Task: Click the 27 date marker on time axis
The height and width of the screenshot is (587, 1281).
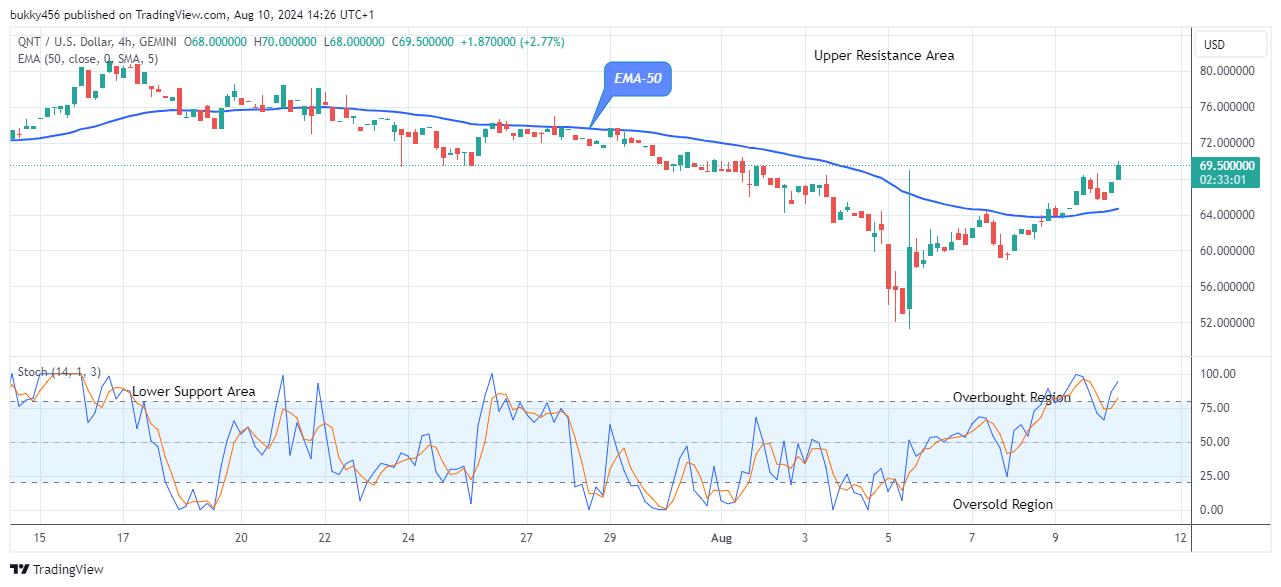Action: [x=526, y=538]
